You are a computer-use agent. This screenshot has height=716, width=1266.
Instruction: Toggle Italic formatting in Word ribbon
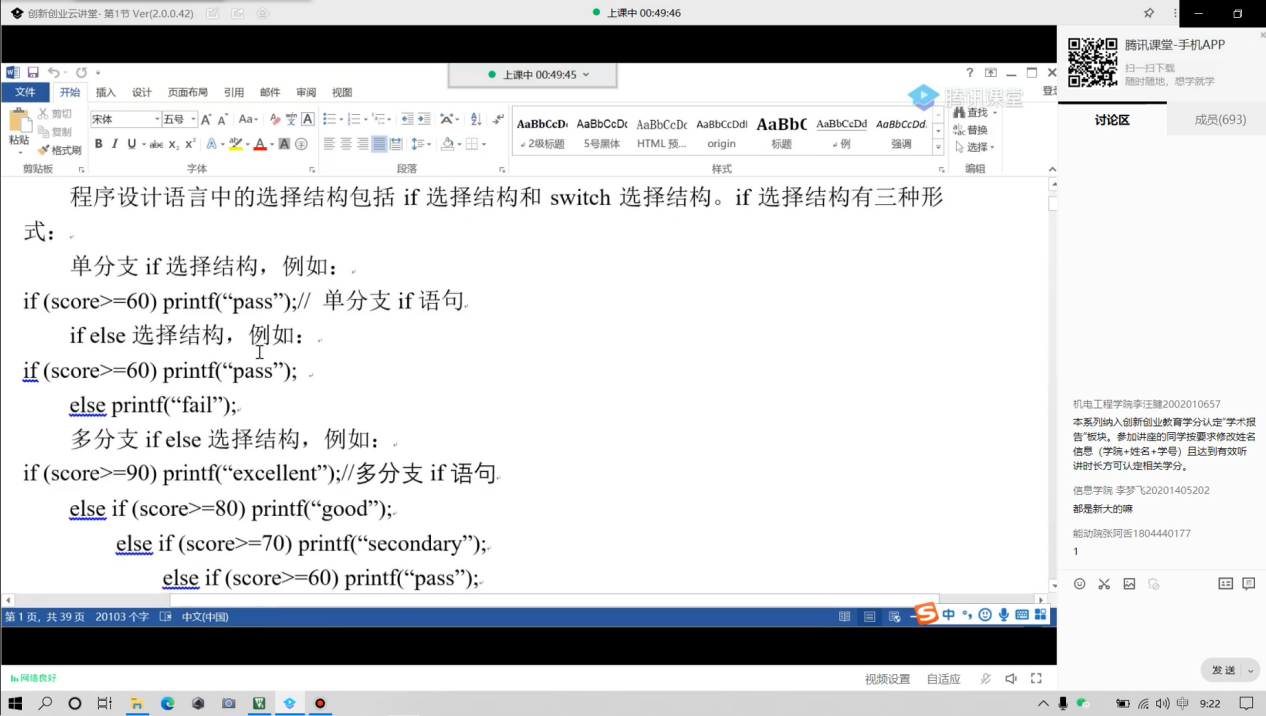coord(115,144)
